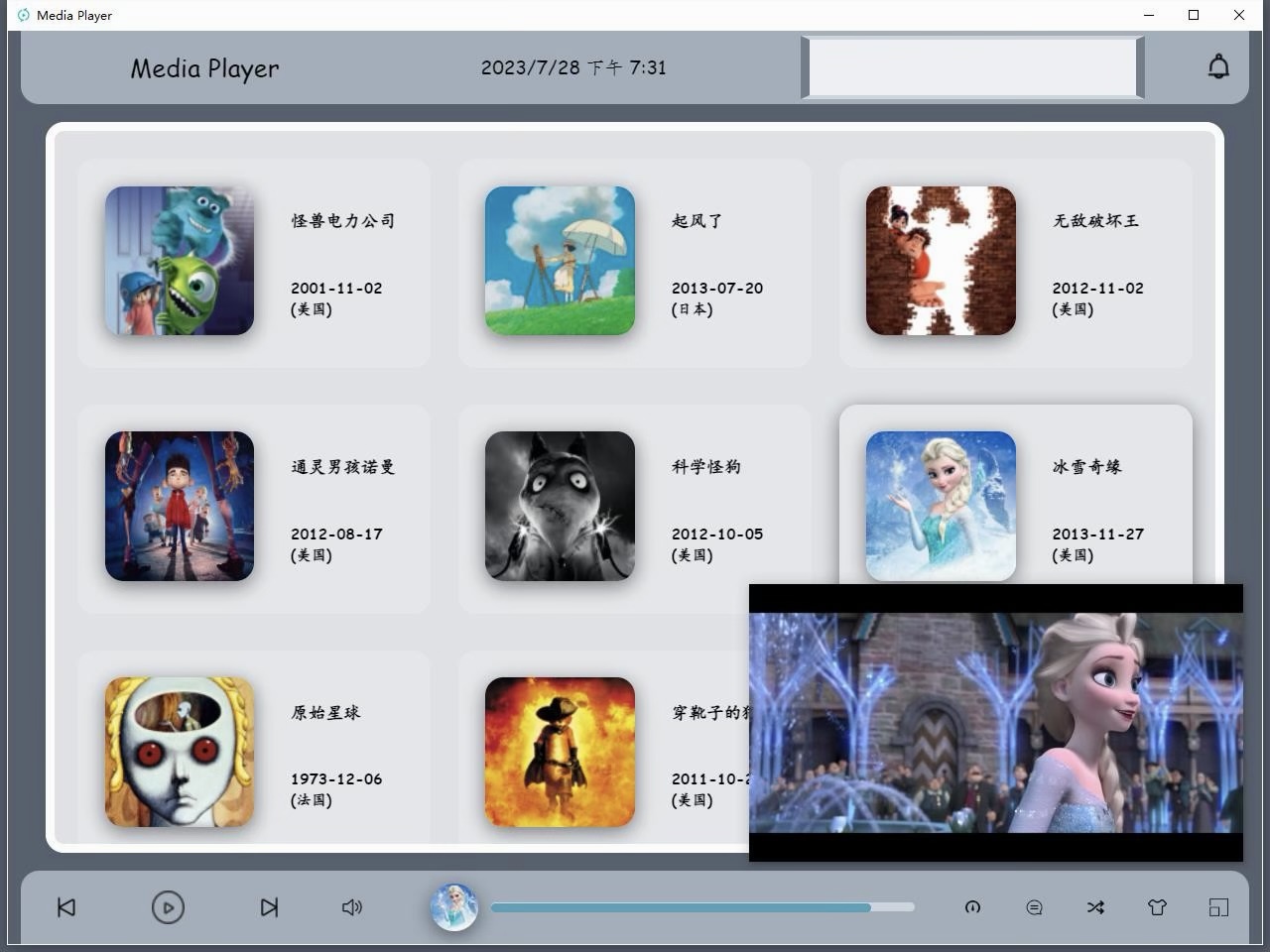The image size is (1270, 952).
Task: Click the release date 2012-10-05
Action: [717, 535]
